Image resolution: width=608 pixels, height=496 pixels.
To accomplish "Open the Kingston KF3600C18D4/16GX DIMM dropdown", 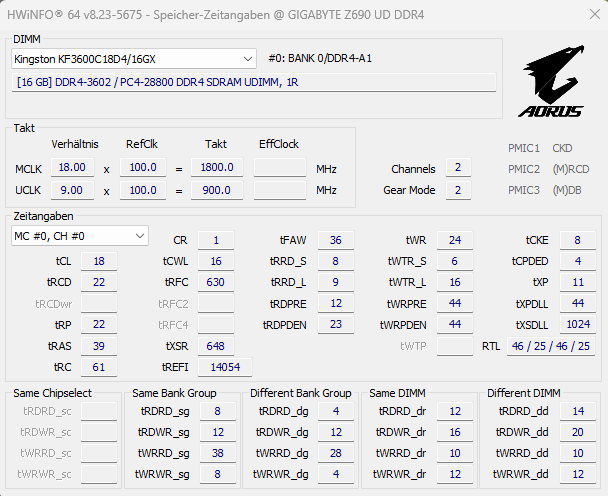I will pos(134,59).
